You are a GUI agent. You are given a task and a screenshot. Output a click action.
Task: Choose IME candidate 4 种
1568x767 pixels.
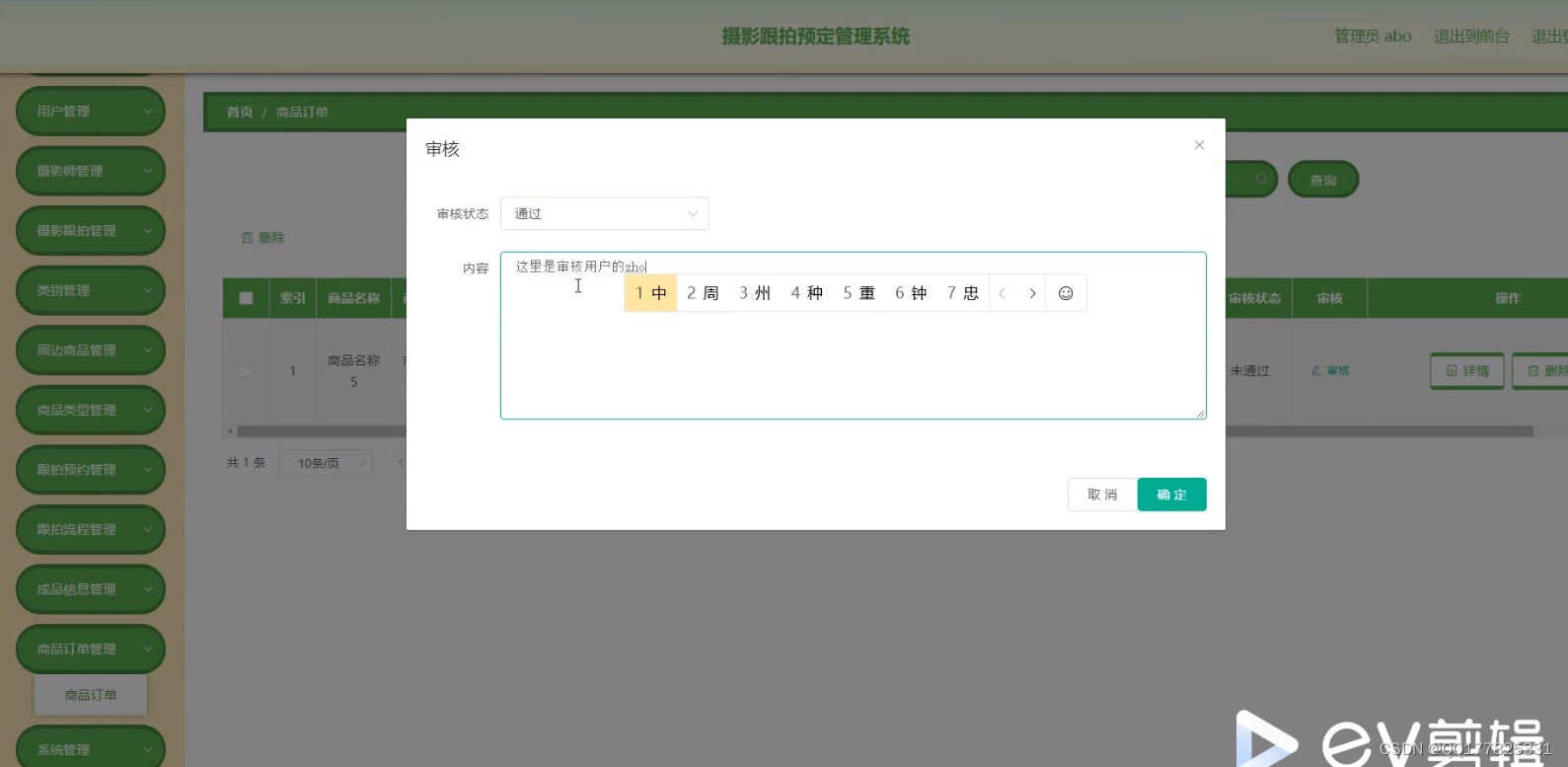(x=806, y=293)
